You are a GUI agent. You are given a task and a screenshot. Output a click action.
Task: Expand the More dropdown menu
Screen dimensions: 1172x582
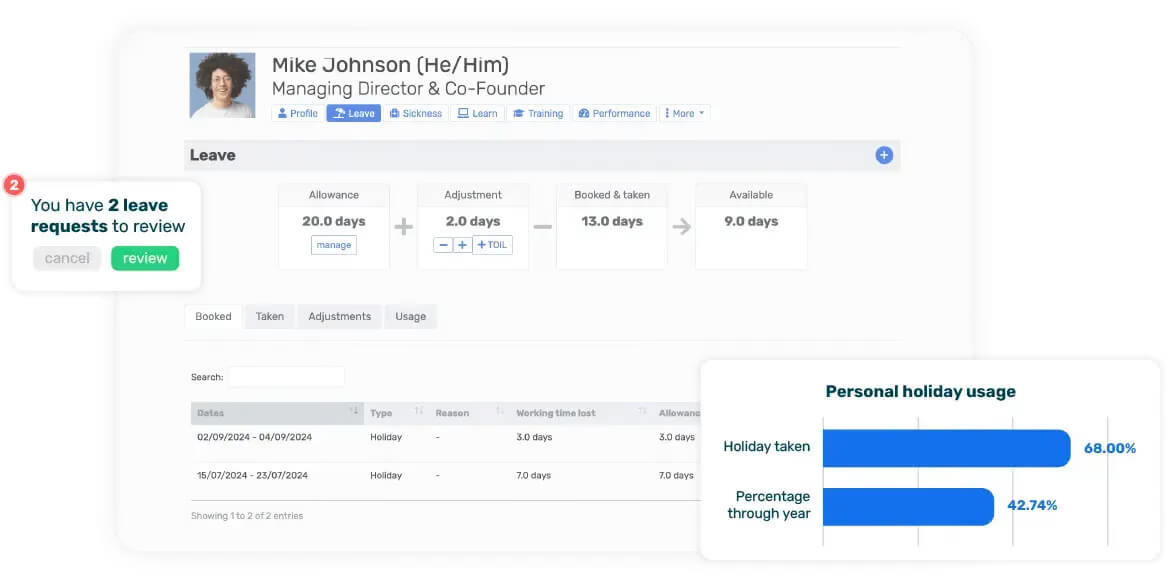click(685, 114)
